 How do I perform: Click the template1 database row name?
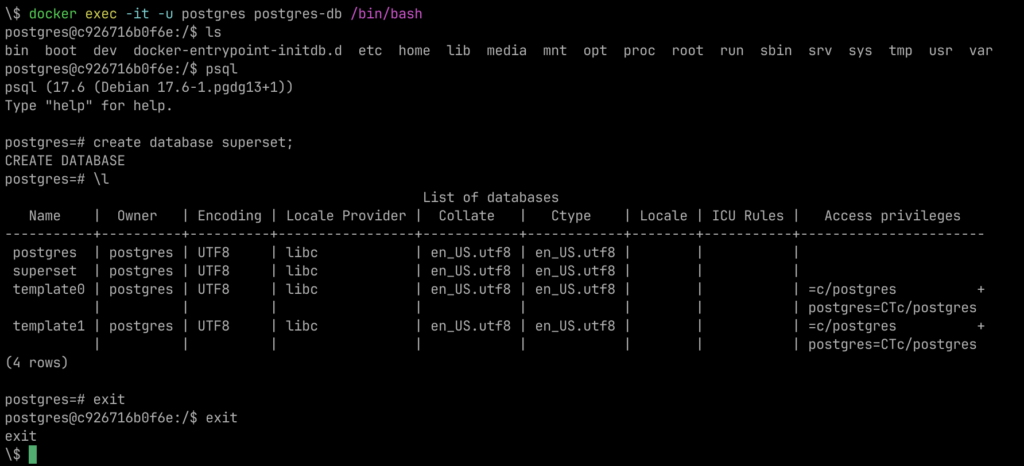(49, 326)
